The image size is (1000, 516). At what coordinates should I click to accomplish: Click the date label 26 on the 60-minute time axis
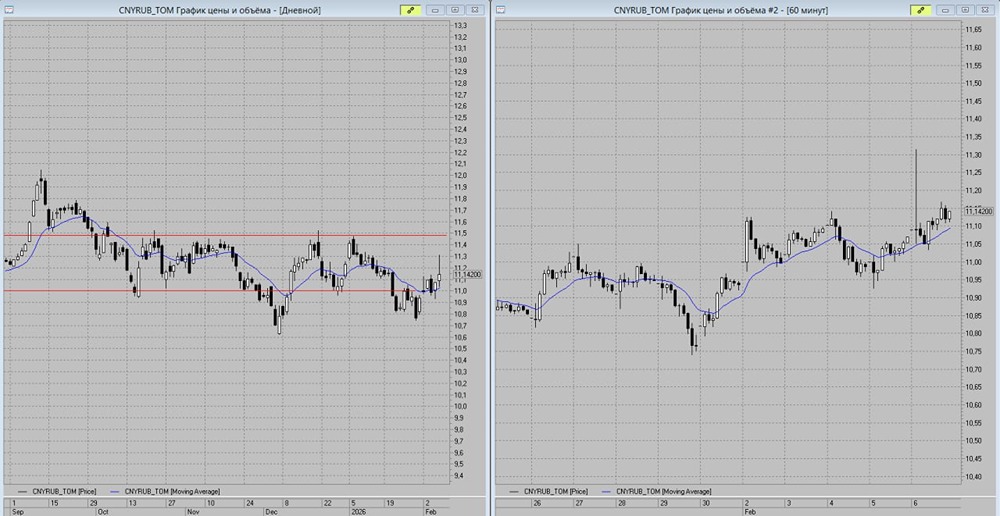(x=537, y=503)
